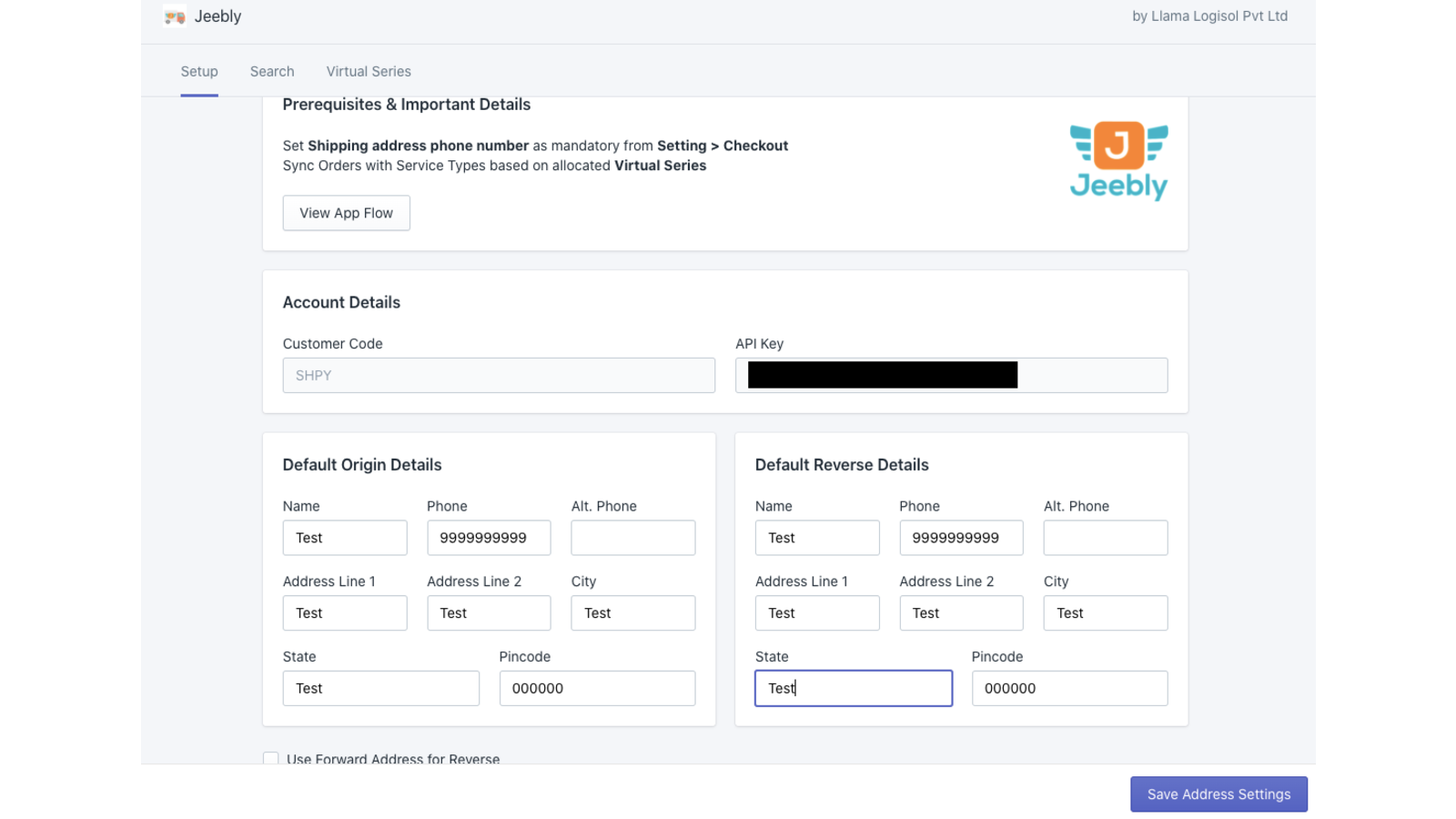Switch to the Search tab

[271, 71]
